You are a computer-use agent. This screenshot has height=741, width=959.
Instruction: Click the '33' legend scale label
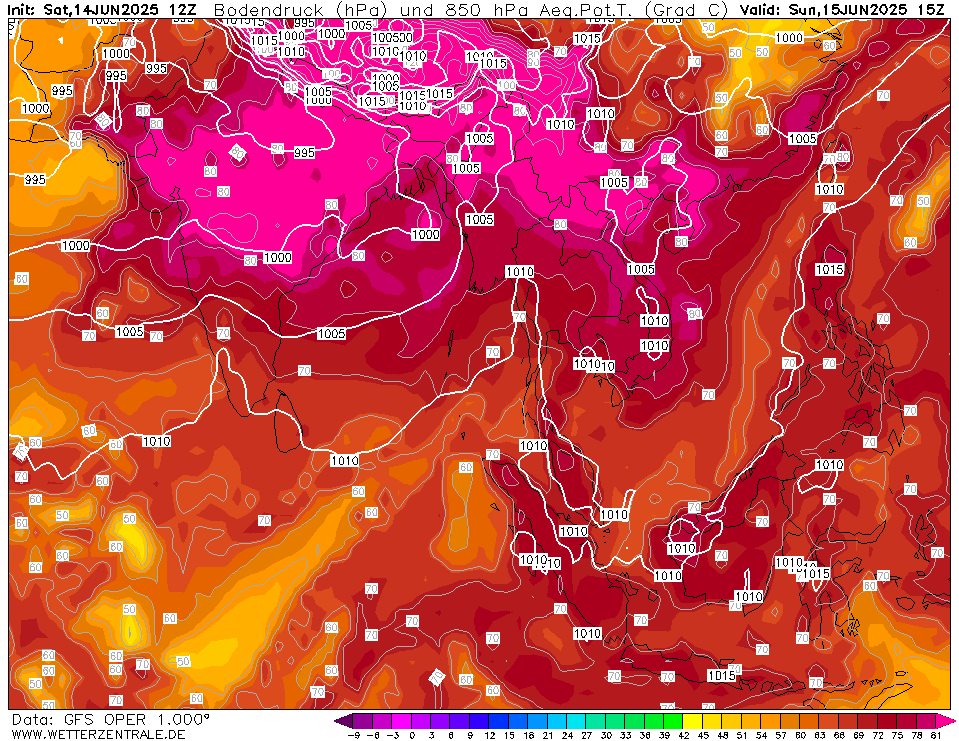625,735
